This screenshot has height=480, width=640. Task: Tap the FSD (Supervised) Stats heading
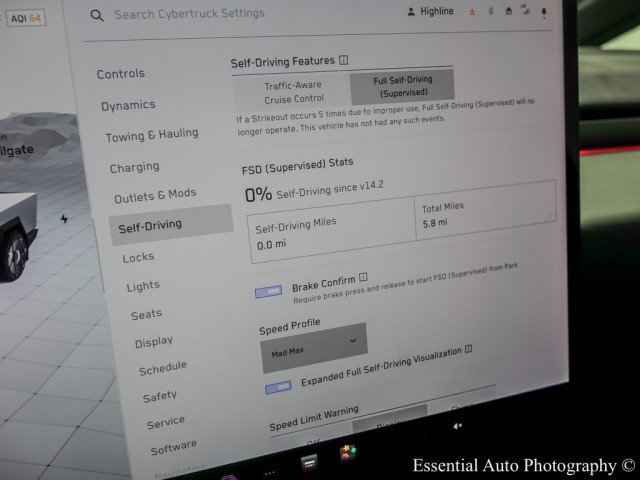(x=297, y=166)
